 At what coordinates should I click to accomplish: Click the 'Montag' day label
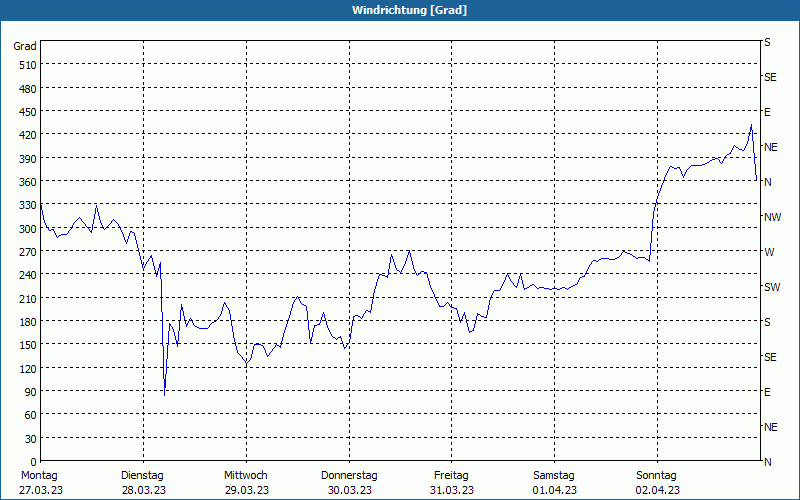tap(39, 476)
